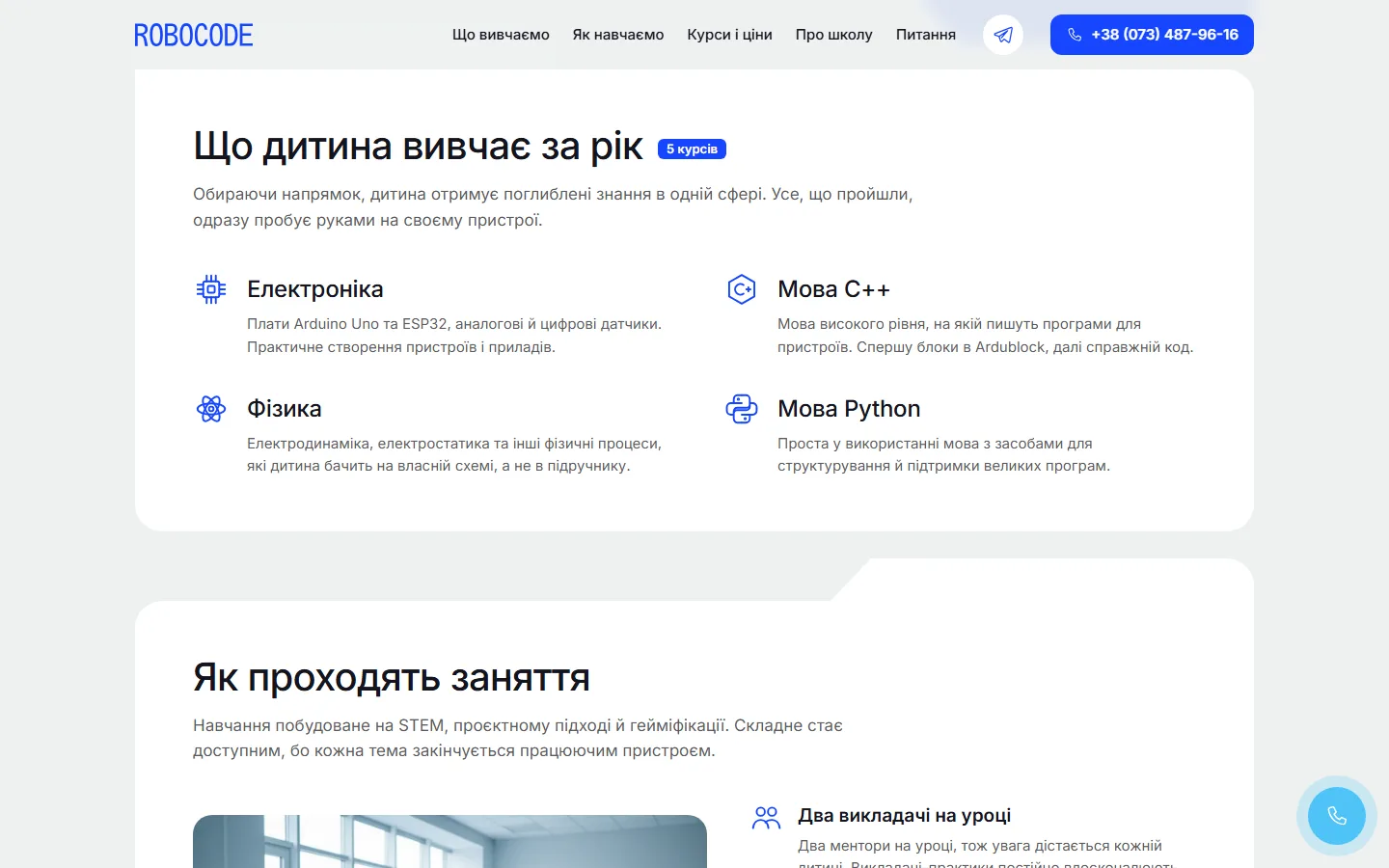
Task: Click the 5 курсів badge
Action: click(x=692, y=149)
